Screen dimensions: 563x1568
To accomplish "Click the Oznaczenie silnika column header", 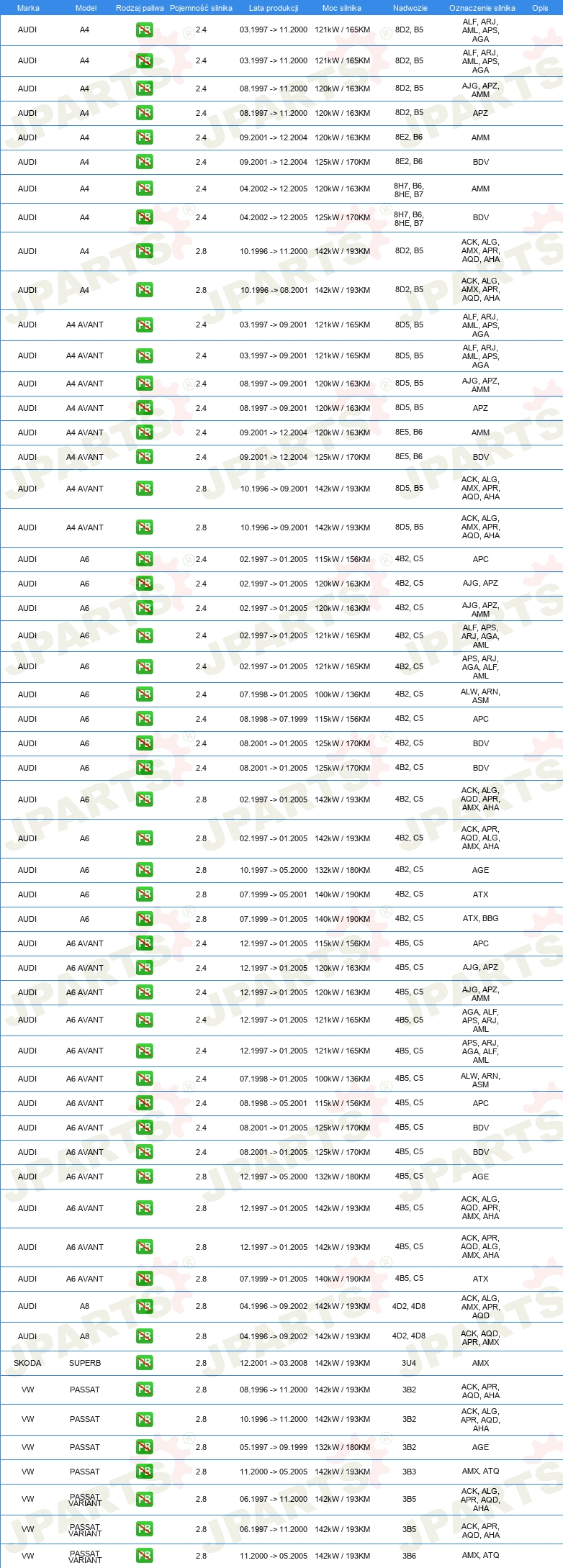I will tap(482, 8).
